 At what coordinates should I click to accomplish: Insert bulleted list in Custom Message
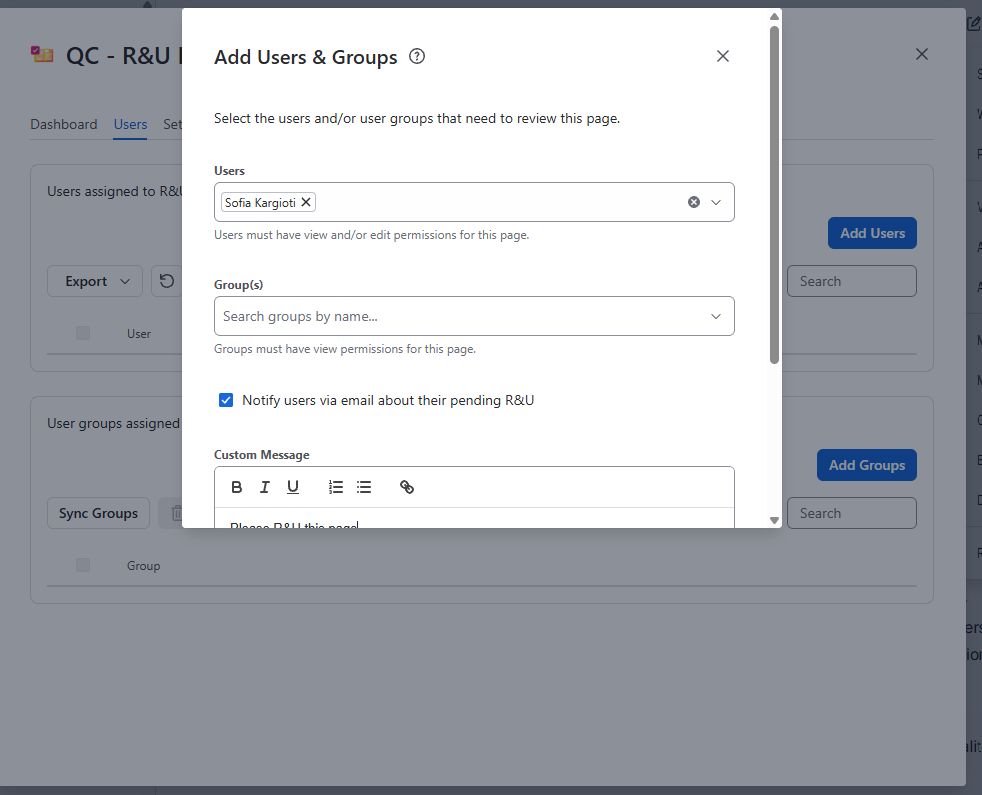364,487
